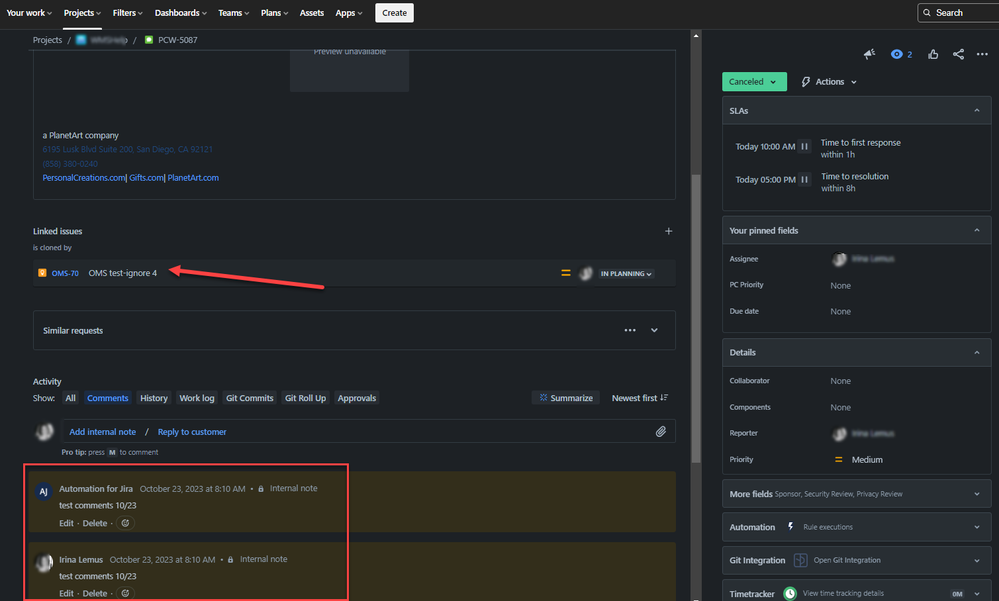The width and height of the screenshot is (999, 601).
Task: Open the more actions ellipsis at top right
Action: 982,54
